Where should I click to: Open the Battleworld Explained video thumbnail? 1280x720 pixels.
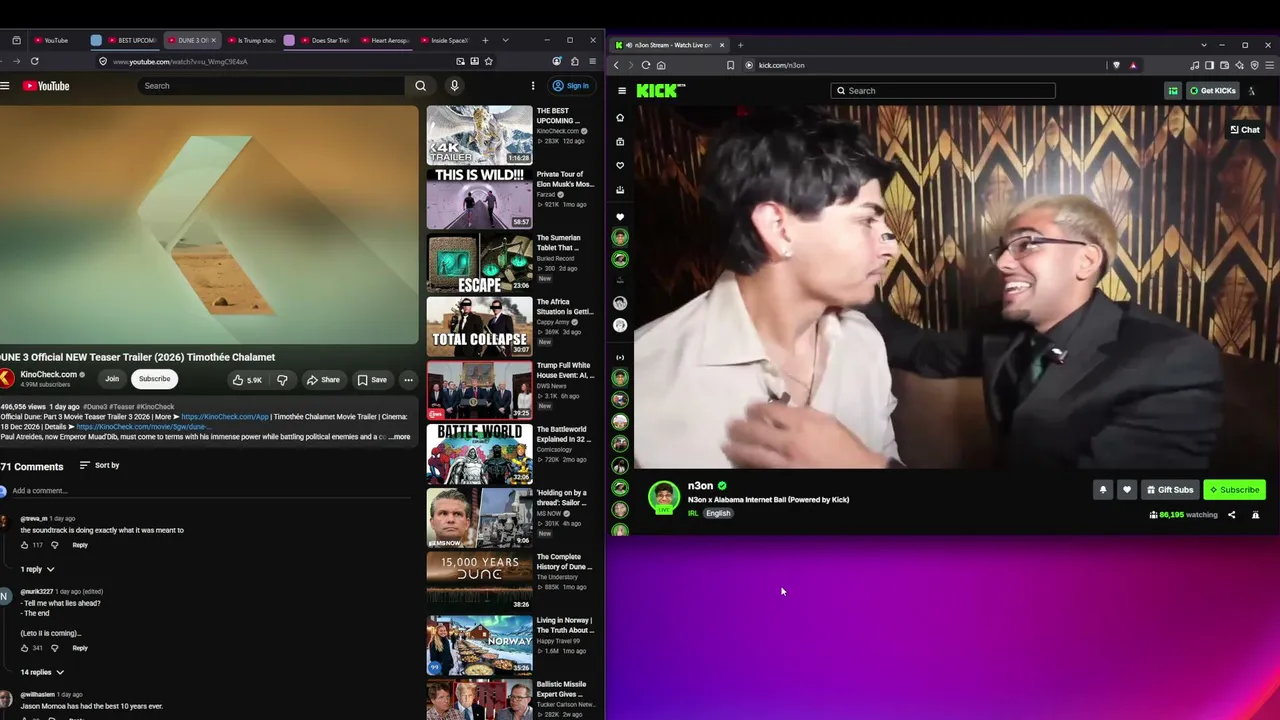[x=480, y=454]
